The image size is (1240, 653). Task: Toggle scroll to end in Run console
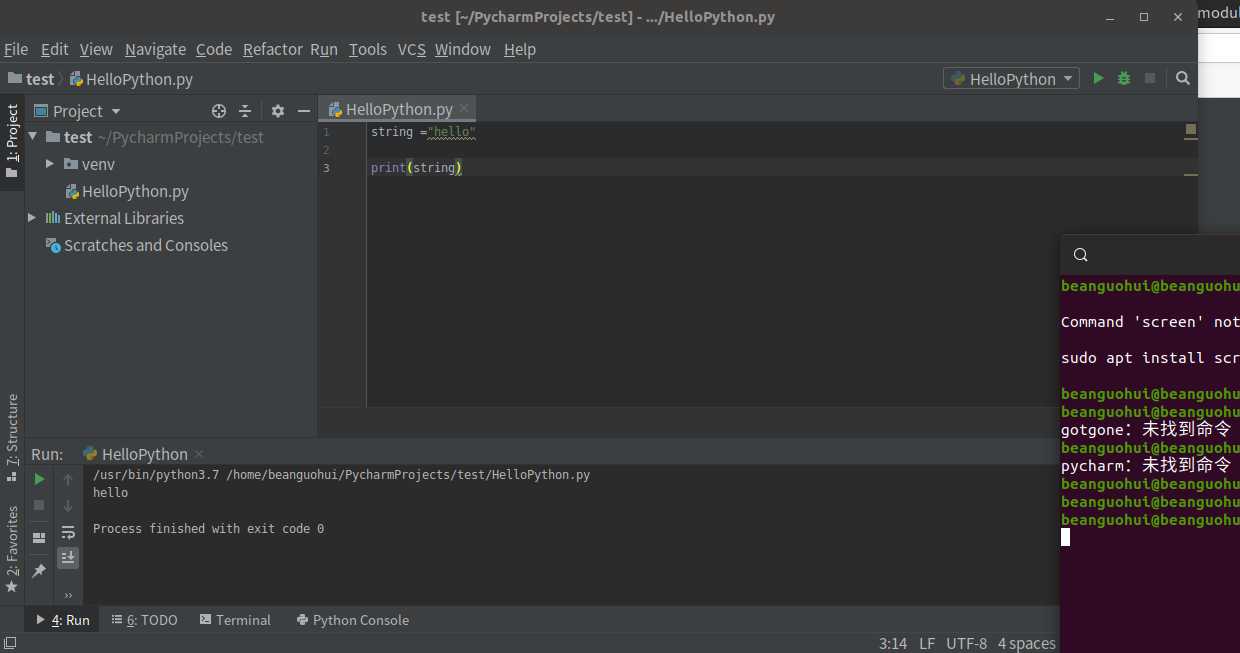pyautogui.click(x=68, y=558)
